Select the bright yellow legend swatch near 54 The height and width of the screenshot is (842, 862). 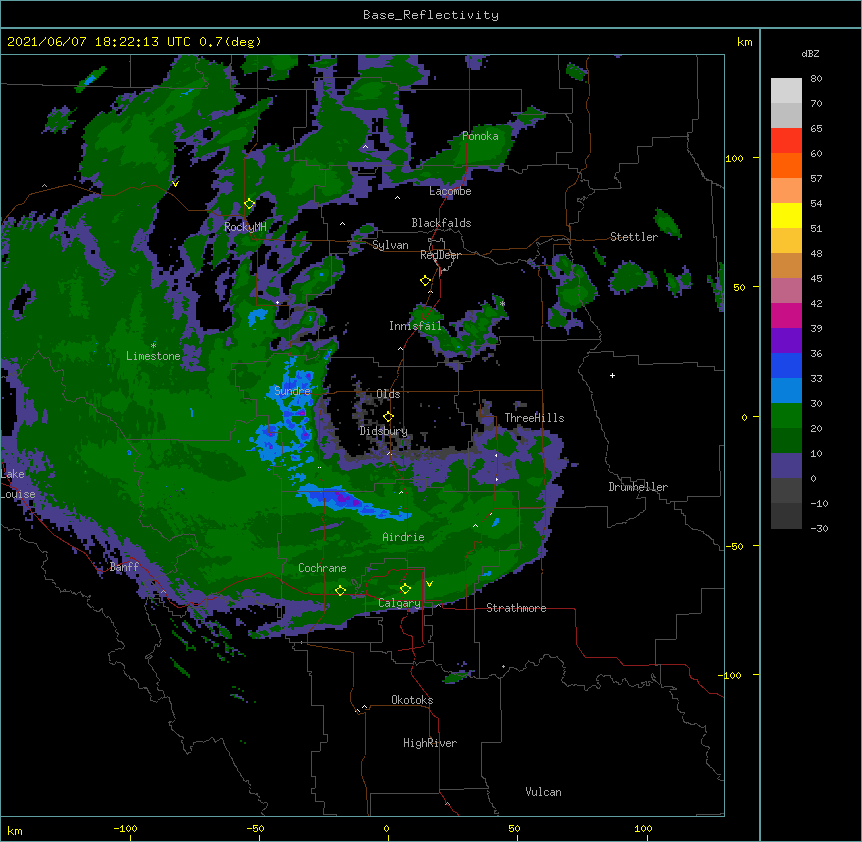(786, 216)
